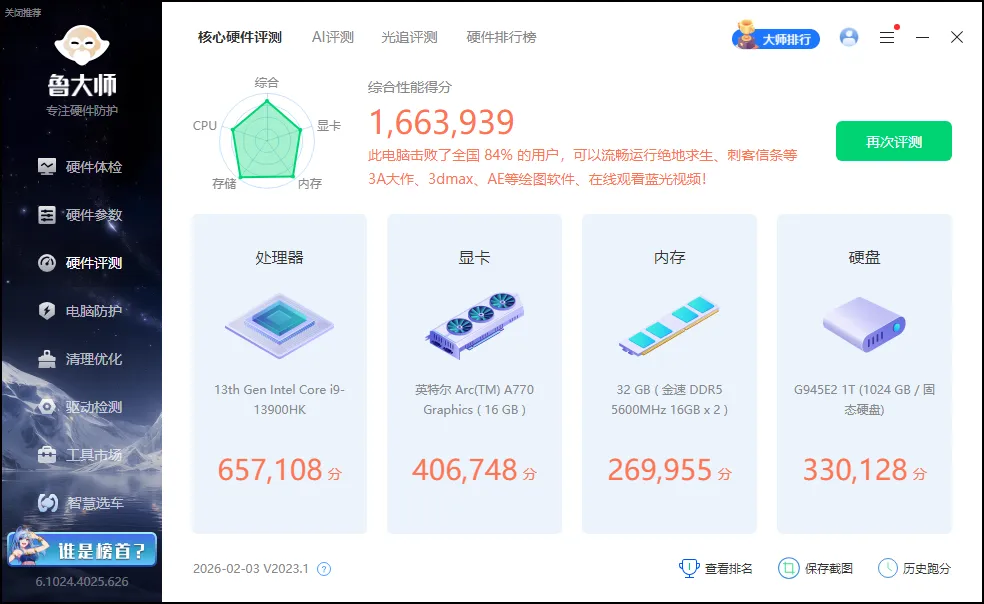The height and width of the screenshot is (604, 984).
Task: Click 英特尔 Arc(TM) A770 Graphics text
Action: [474, 399]
